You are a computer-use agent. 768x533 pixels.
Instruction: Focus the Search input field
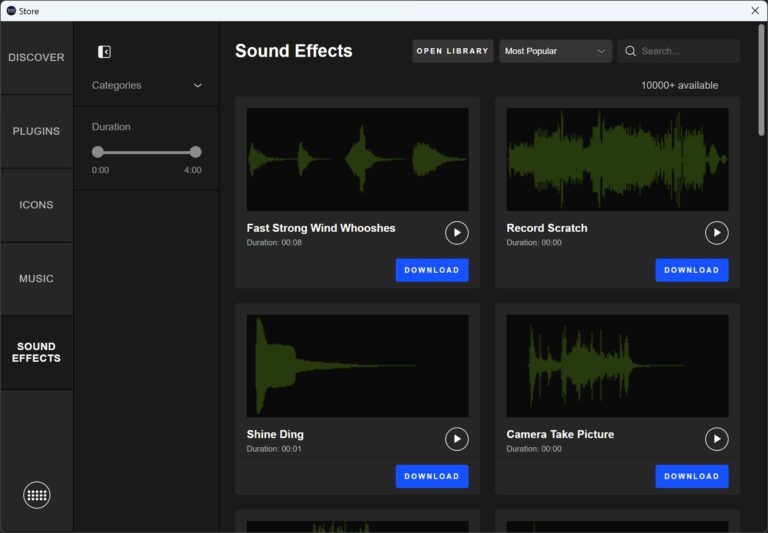[x=686, y=51]
